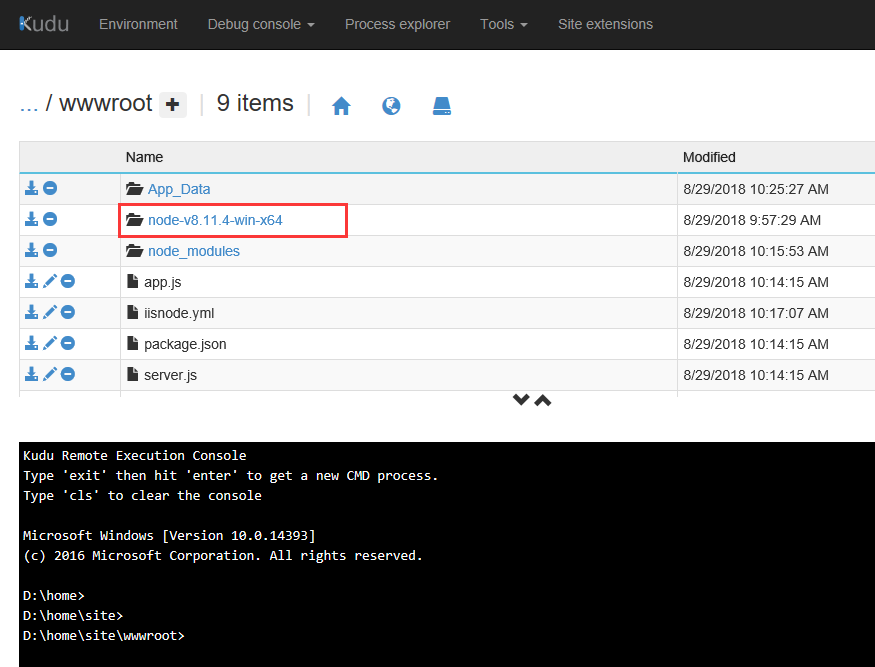875x667 pixels.
Task: Open the Environment page
Action: coord(138,24)
